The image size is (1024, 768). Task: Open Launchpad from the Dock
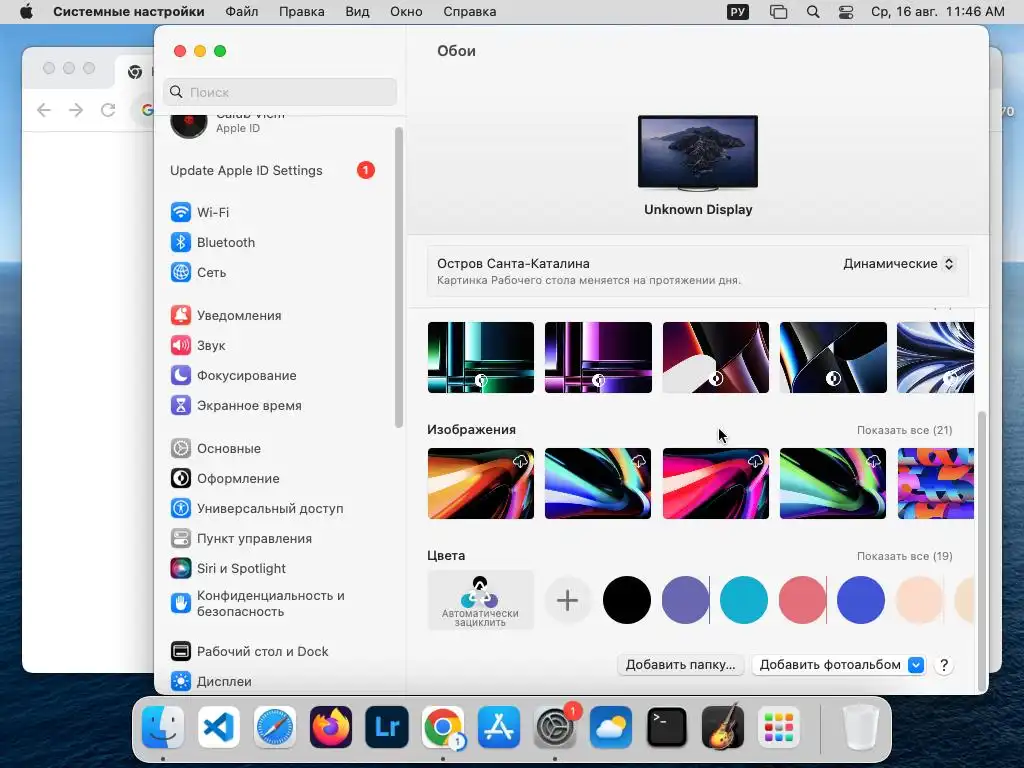(x=778, y=727)
